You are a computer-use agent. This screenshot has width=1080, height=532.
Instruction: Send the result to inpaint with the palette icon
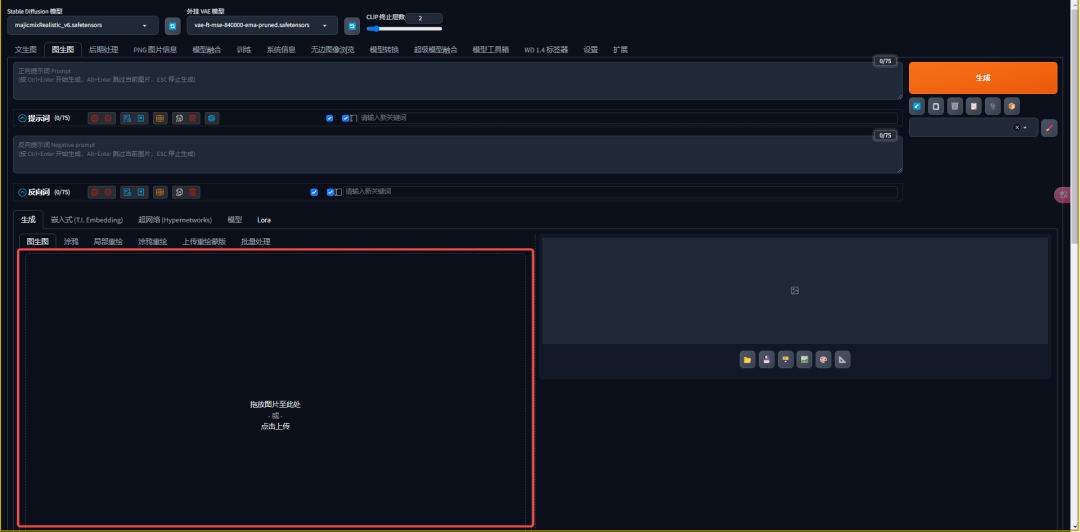click(x=824, y=360)
